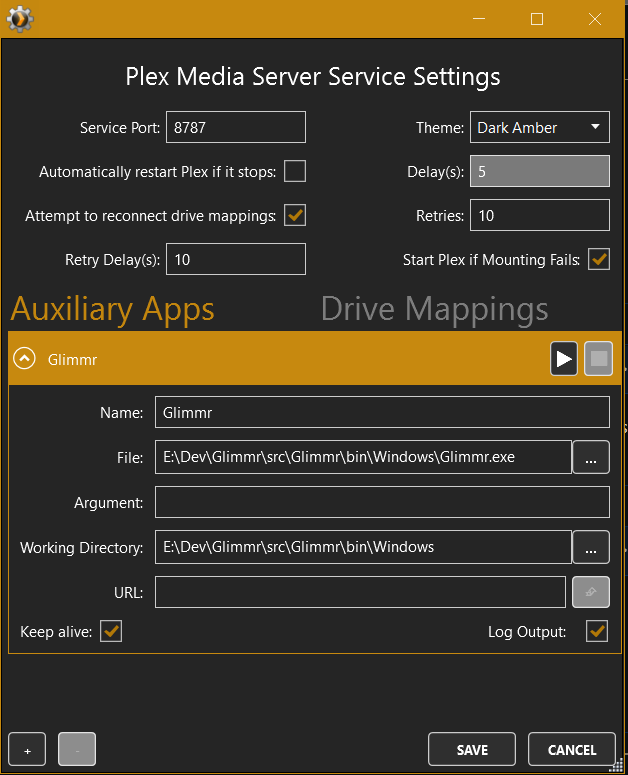Screen dimensions: 628x775
Task: Edit the Retry Delay(s) field
Action: [236, 259]
